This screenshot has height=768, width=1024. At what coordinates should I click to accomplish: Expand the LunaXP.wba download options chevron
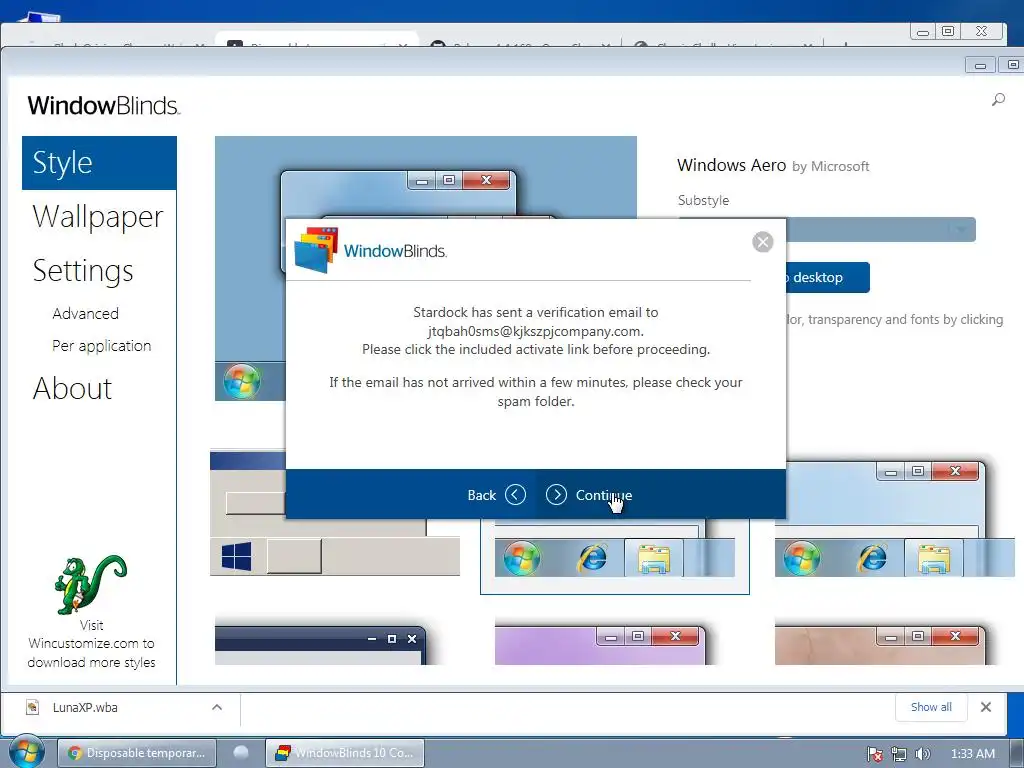[217, 707]
